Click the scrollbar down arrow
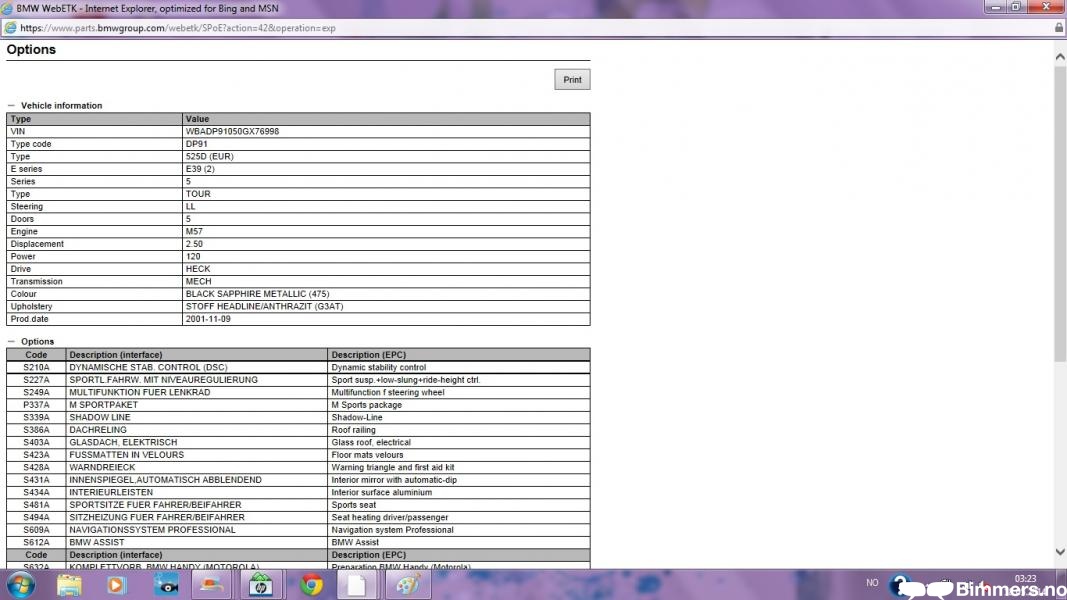The width and height of the screenshot is (1067, 600). pos(1060,552)
